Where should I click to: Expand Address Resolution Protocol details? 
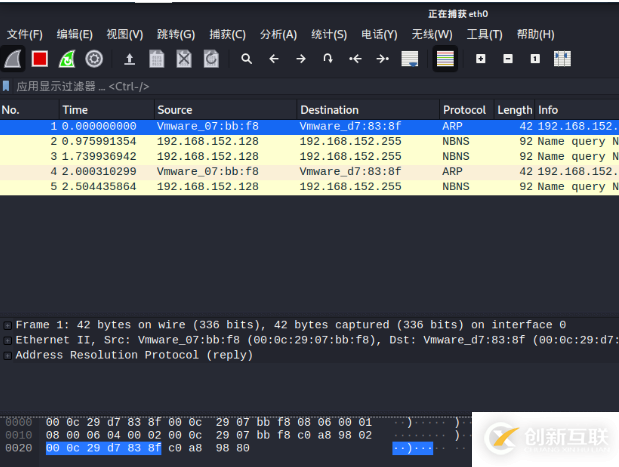pyautogui.click(x=8, y=356)
